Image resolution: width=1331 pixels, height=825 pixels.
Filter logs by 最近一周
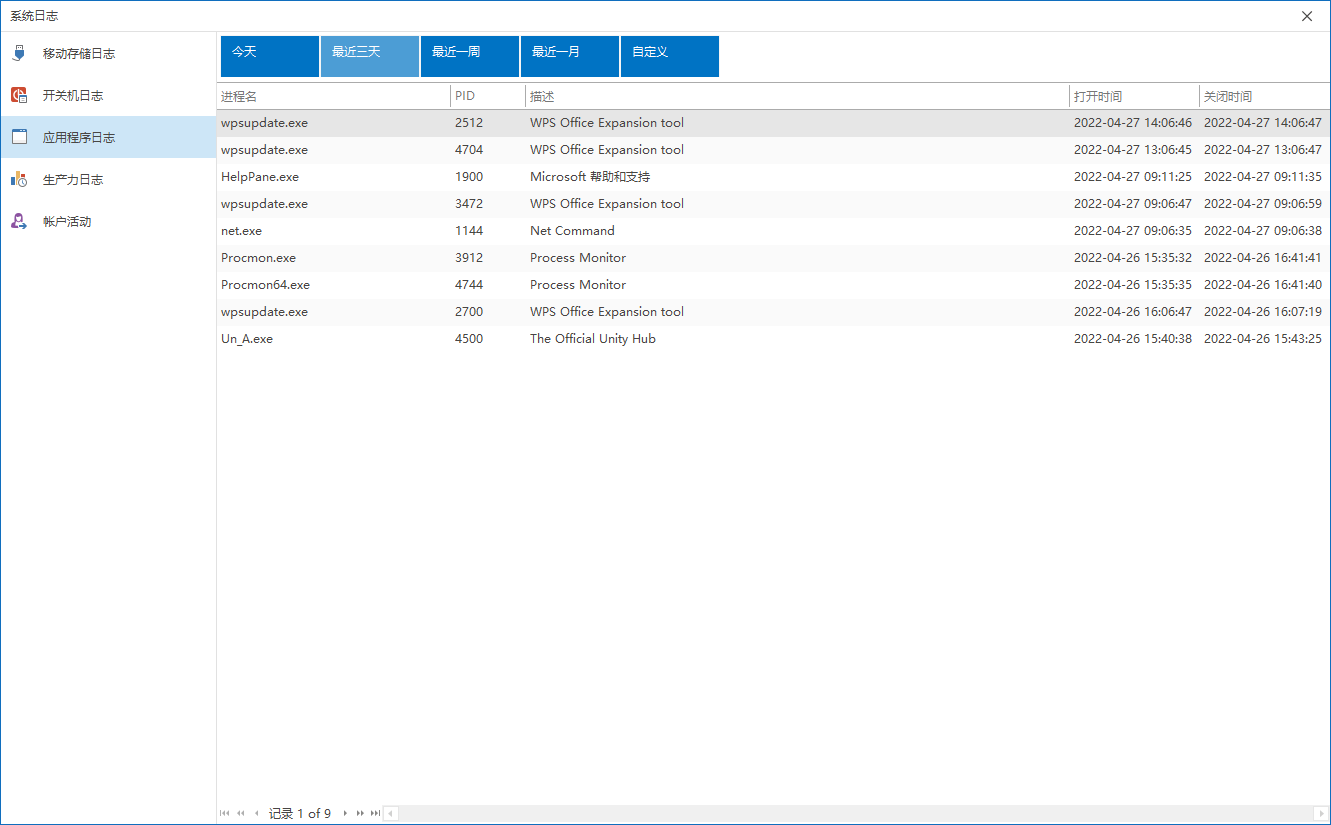(x=470, y=56)
